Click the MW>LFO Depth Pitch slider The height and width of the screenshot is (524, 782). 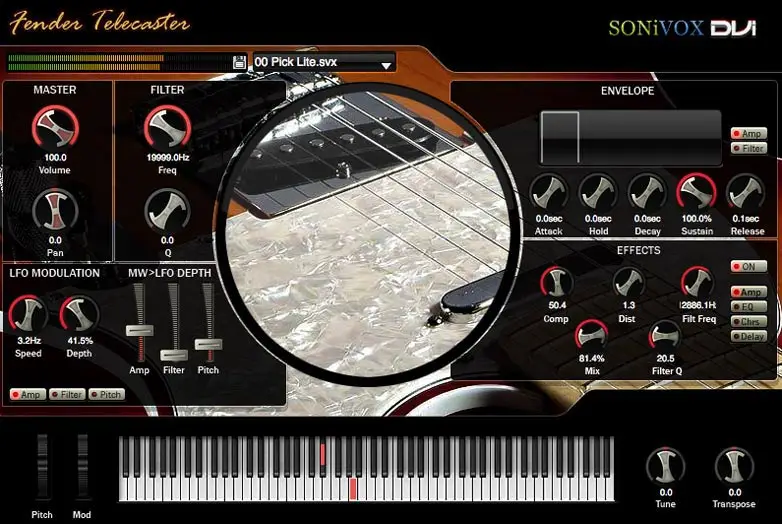coord(208,345)
